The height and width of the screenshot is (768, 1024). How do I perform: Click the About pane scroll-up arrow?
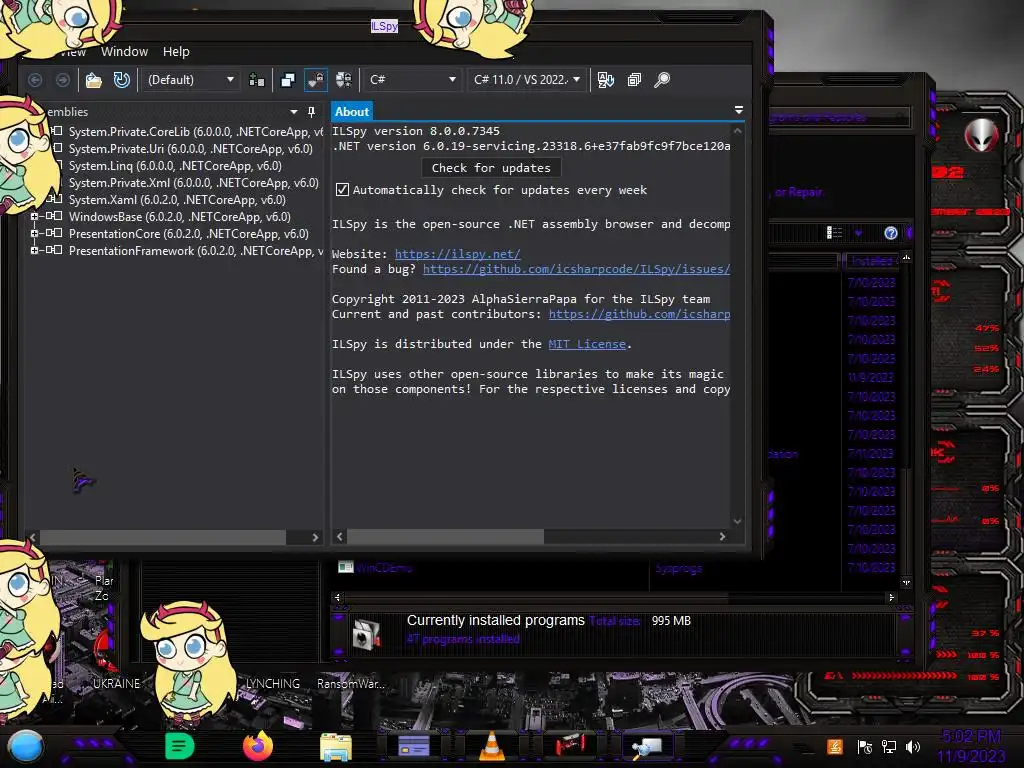(737, 131)
